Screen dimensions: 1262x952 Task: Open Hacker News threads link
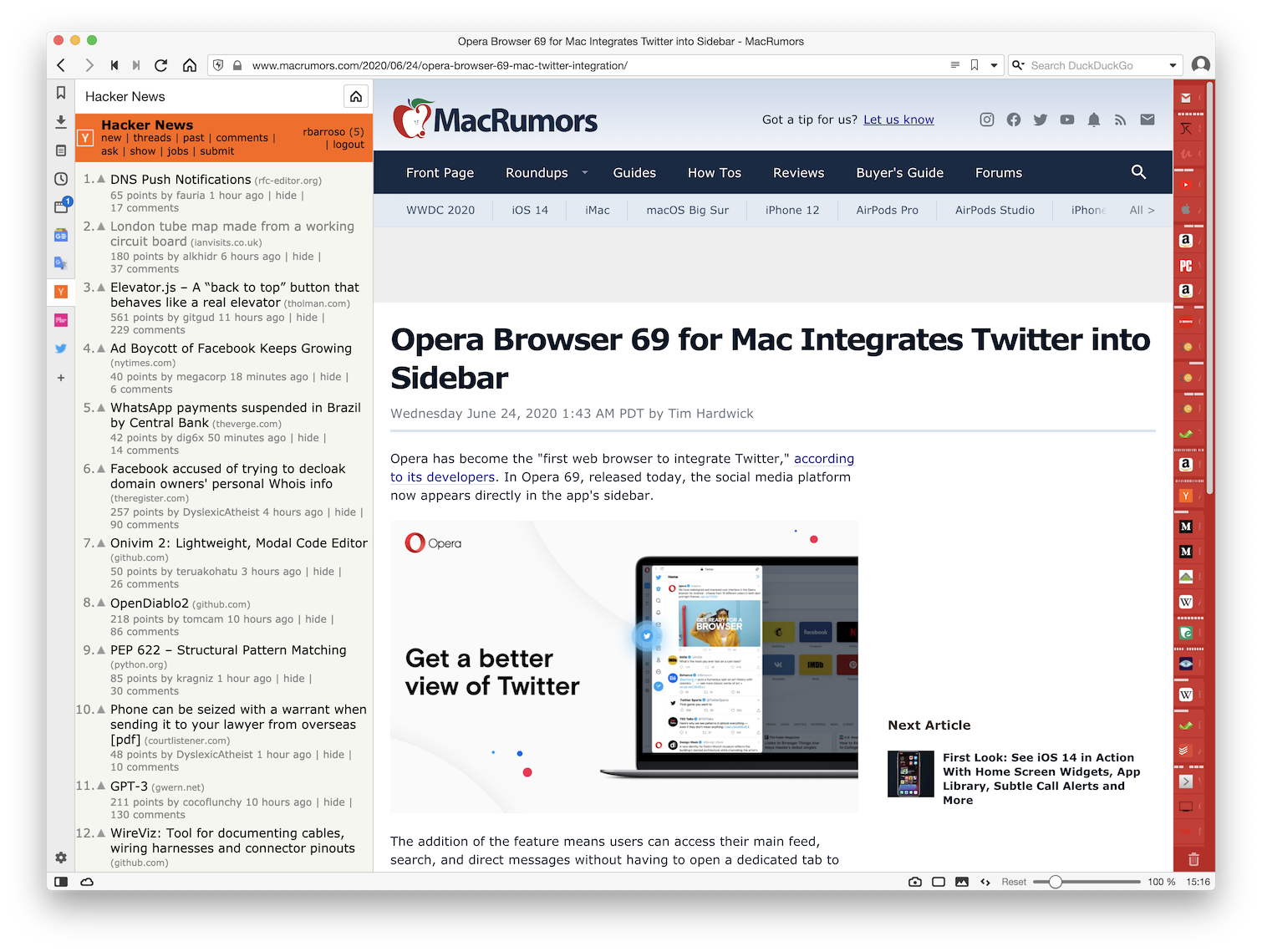pyautogui.click(x=151, y=138)
